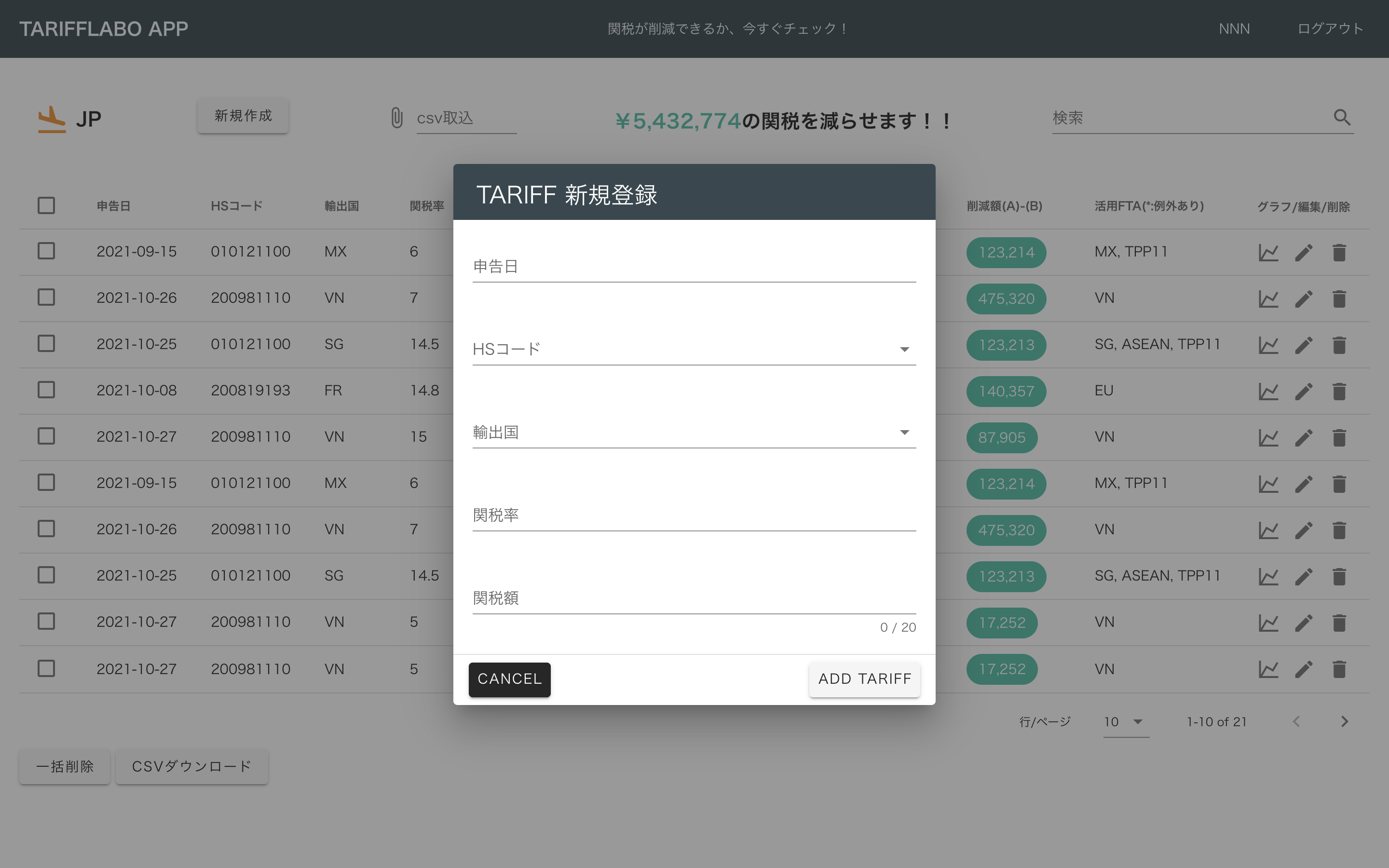Click the search magnifier icon

(1341, 117)
